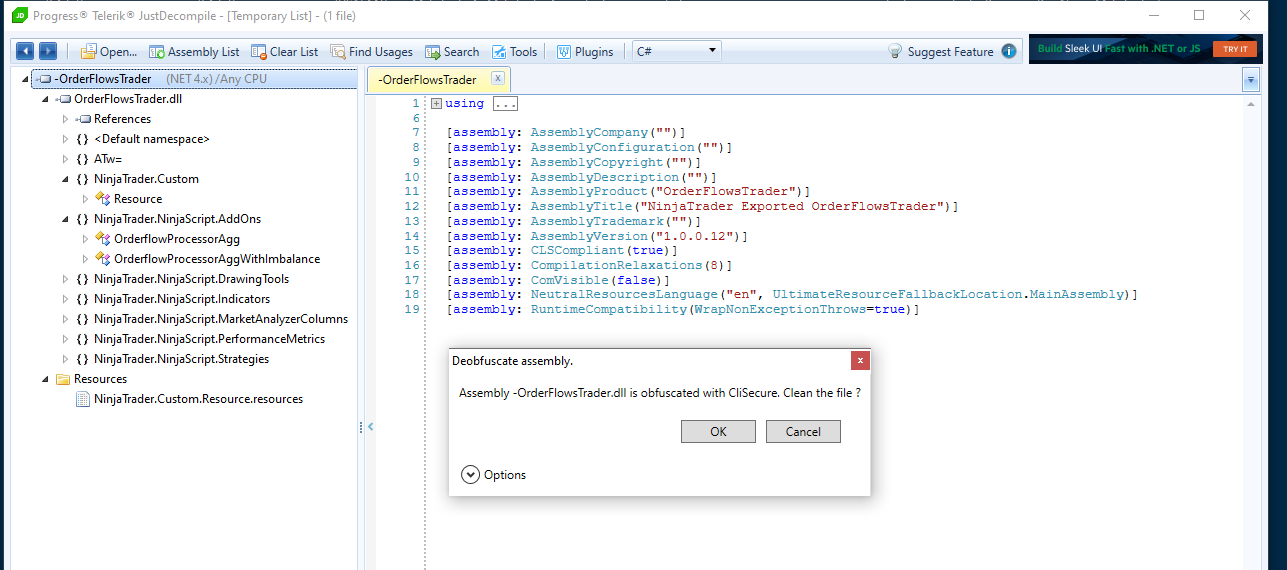This screenshot has width=1287, height=570.
Task: Click the TRY IT banner button
Action: (x=1235, y=49)
